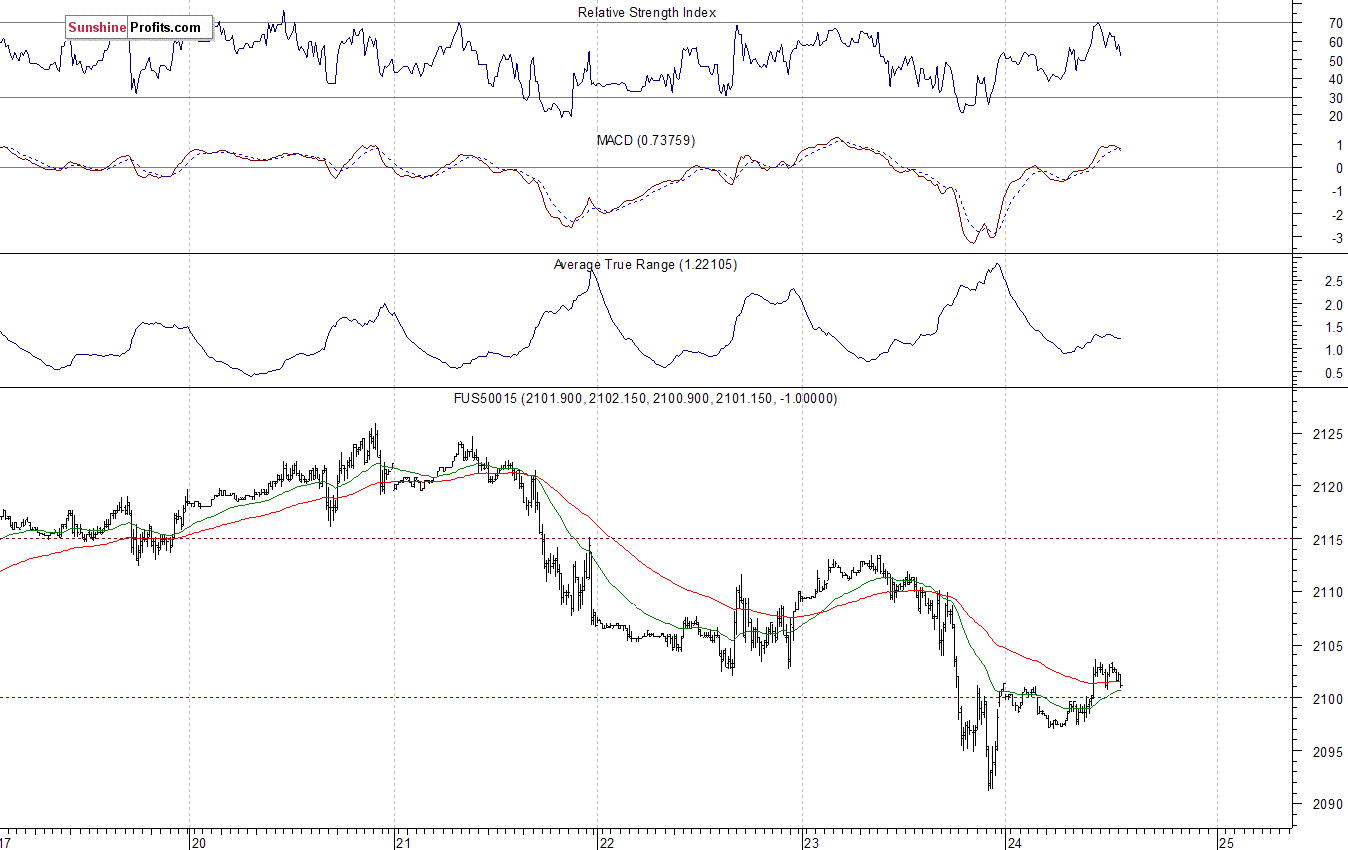
Task: Click the ATR axis value 2.5
Action: 1333,282
